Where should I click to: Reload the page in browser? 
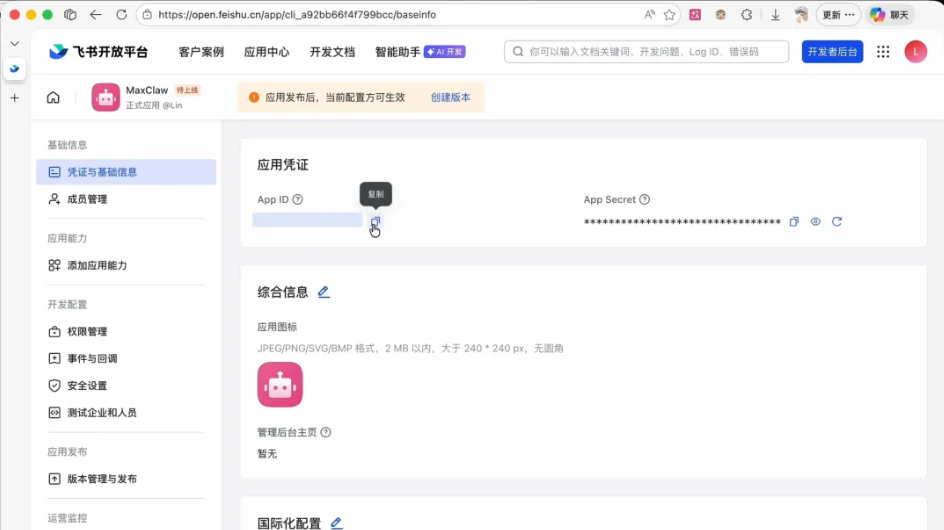[122, 14]
